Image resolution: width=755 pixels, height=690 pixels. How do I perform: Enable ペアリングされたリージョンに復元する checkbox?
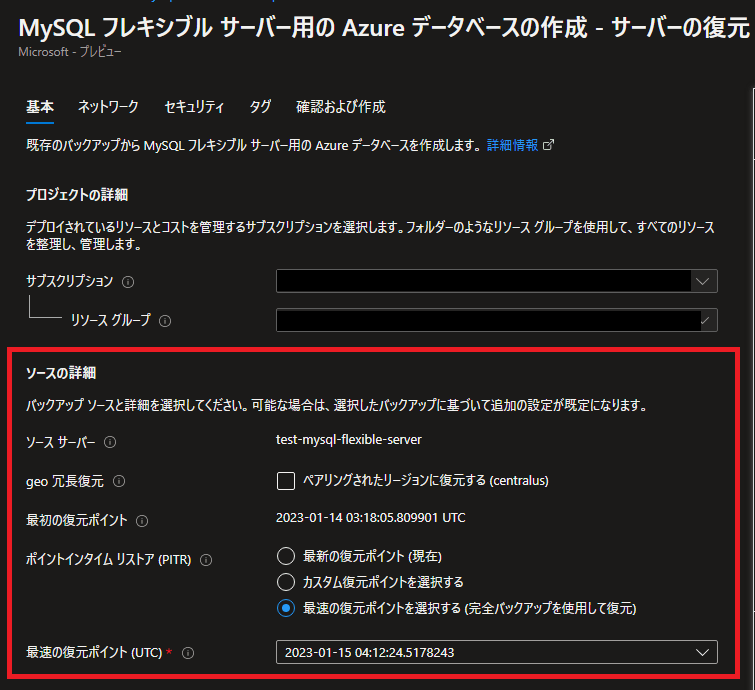(286, 481)
